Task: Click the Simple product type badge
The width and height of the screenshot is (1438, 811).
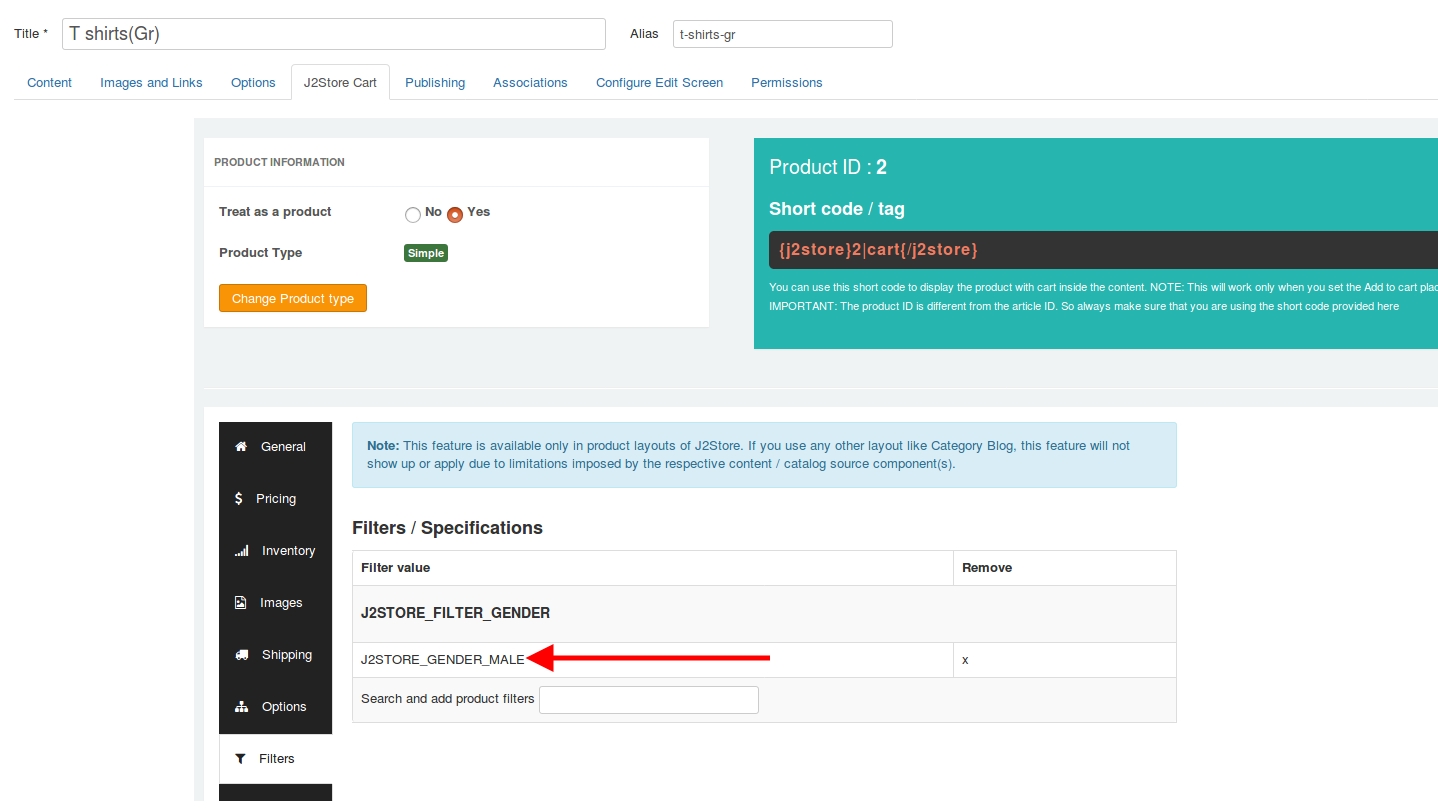Action: (425, 253)
